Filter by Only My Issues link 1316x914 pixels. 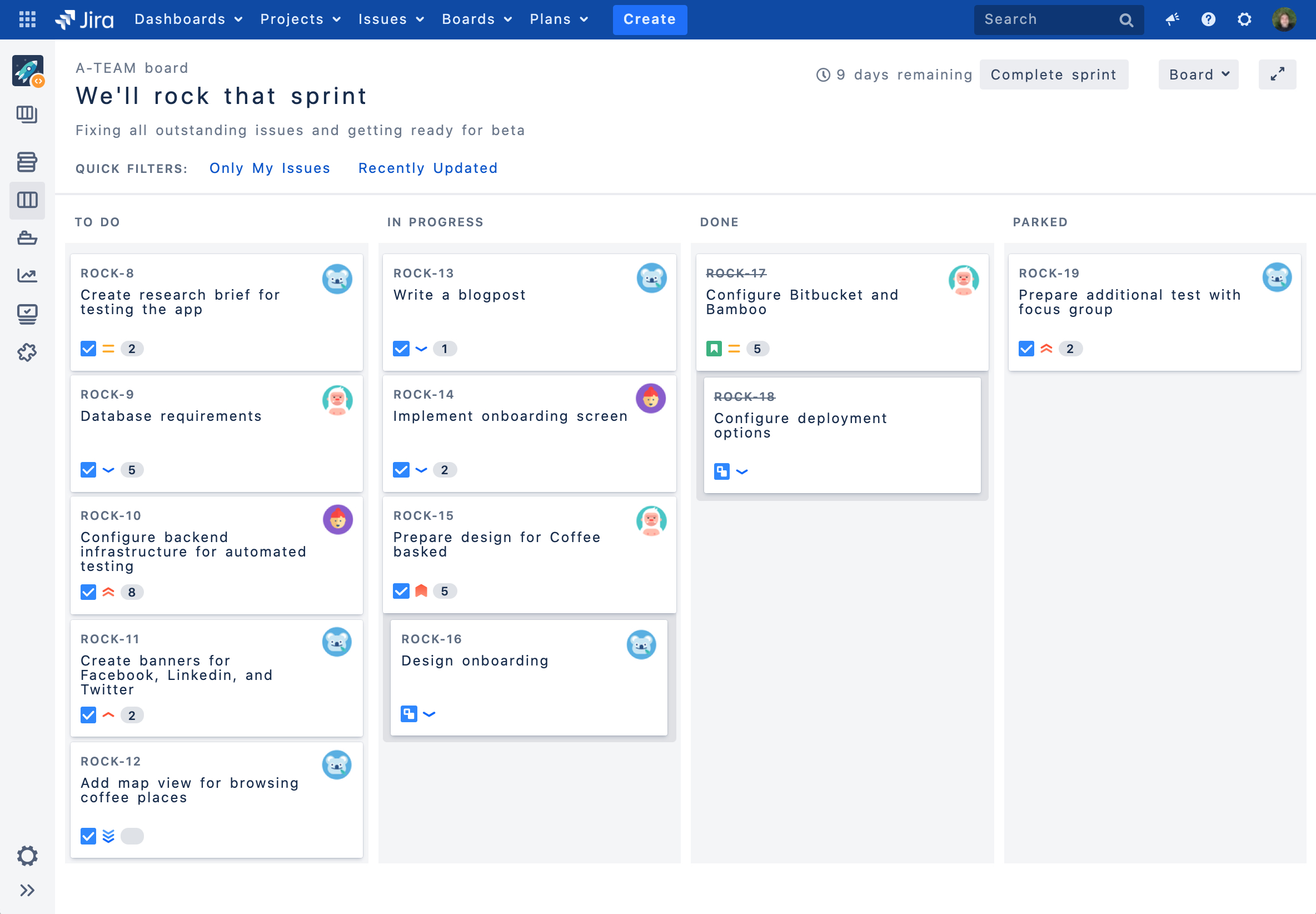pos(270,168)
